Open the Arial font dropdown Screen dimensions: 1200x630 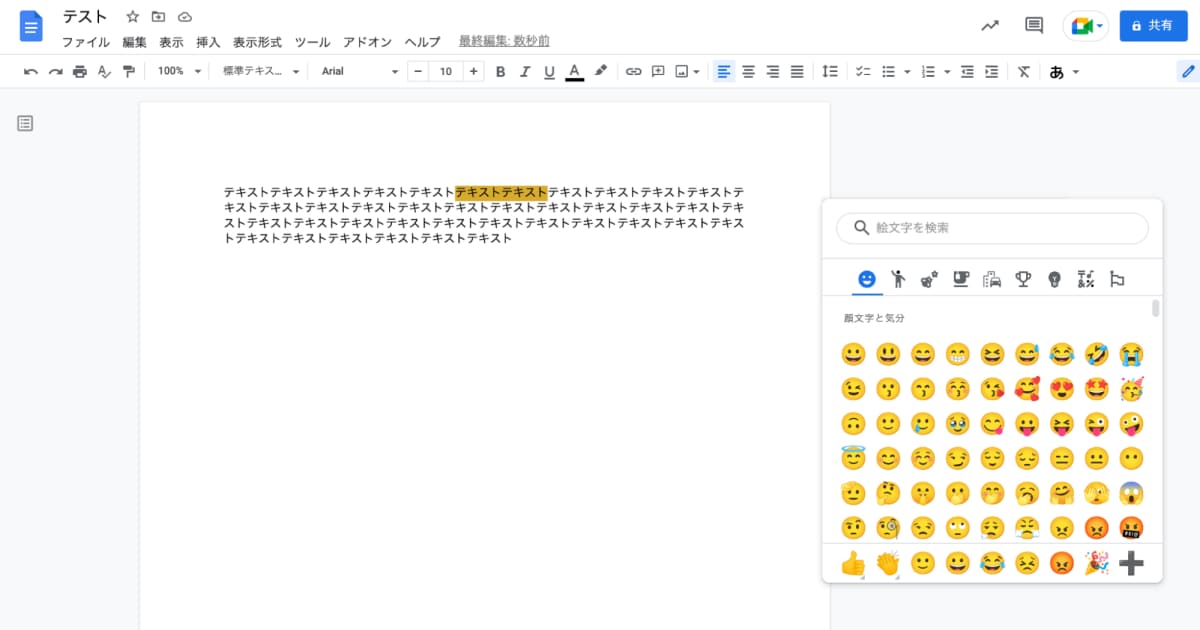[x=358, y=71]
